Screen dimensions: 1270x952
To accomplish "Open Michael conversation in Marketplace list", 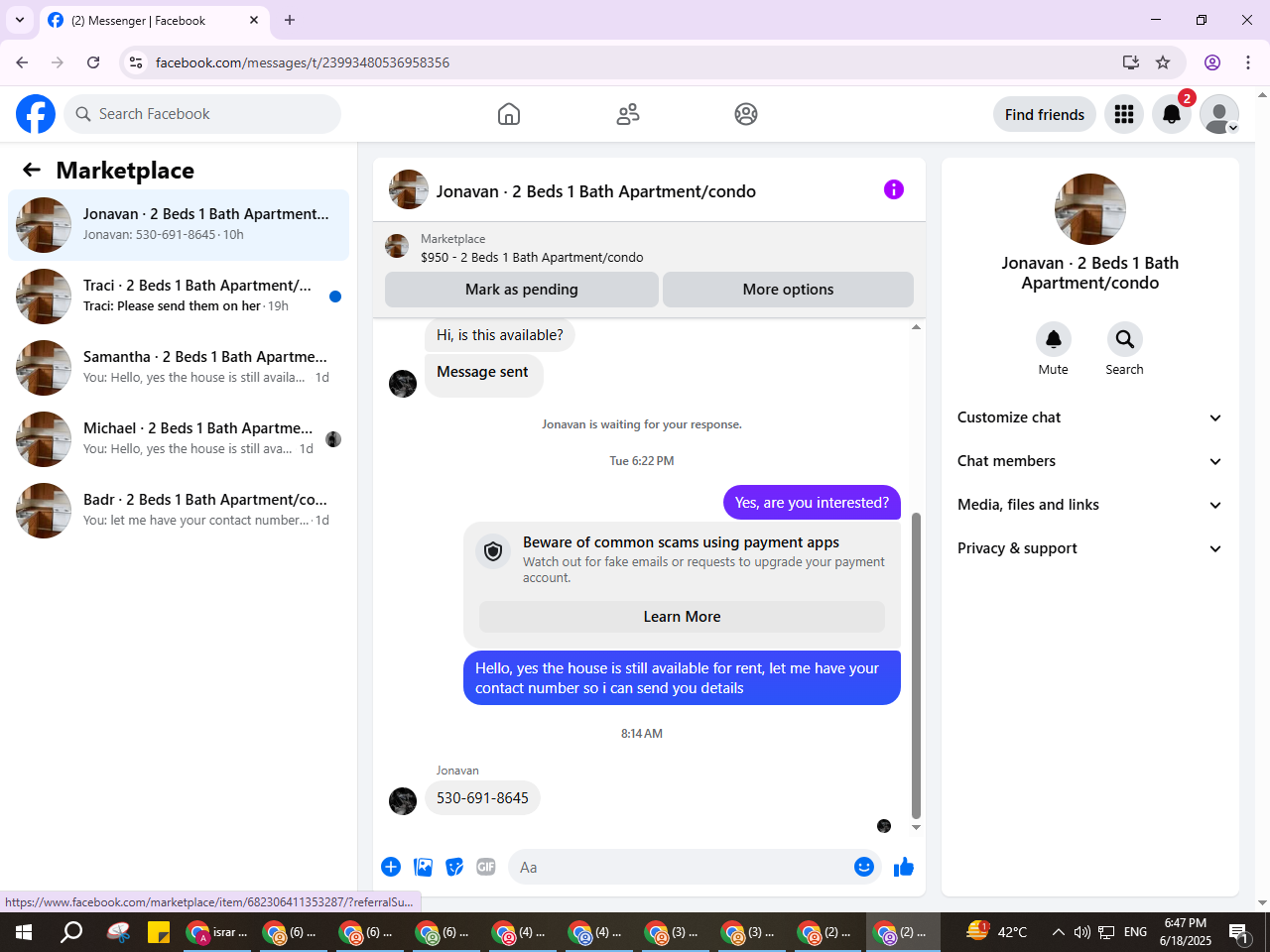I will [x=179, y=439].
